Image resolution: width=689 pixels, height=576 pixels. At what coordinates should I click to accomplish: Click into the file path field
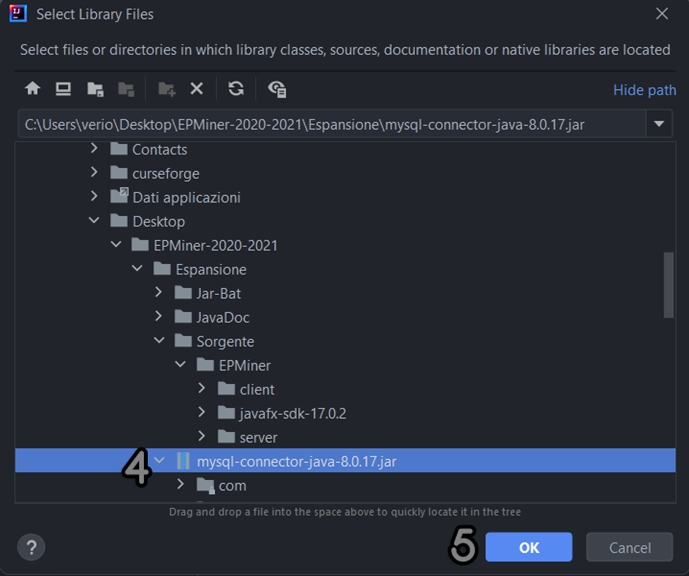coord(332,124)
